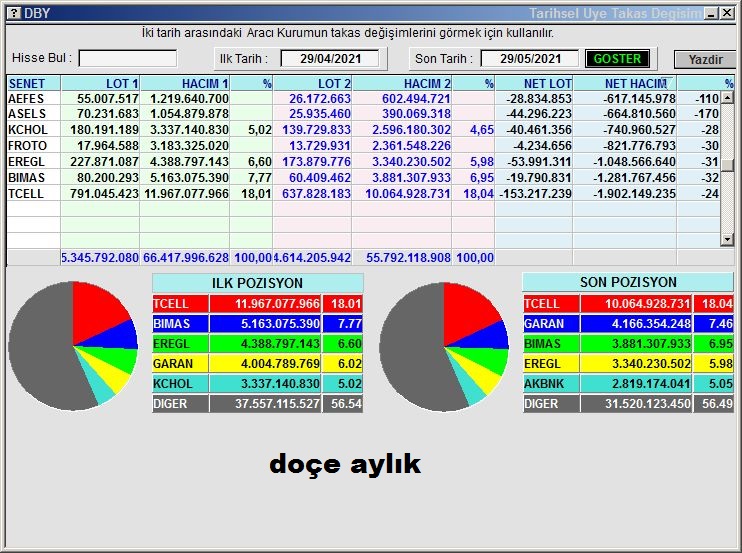Click KCHOL LOT 2 value 139.729.833
The width and height of the screenshot is (742, 553).
[317, 130]
